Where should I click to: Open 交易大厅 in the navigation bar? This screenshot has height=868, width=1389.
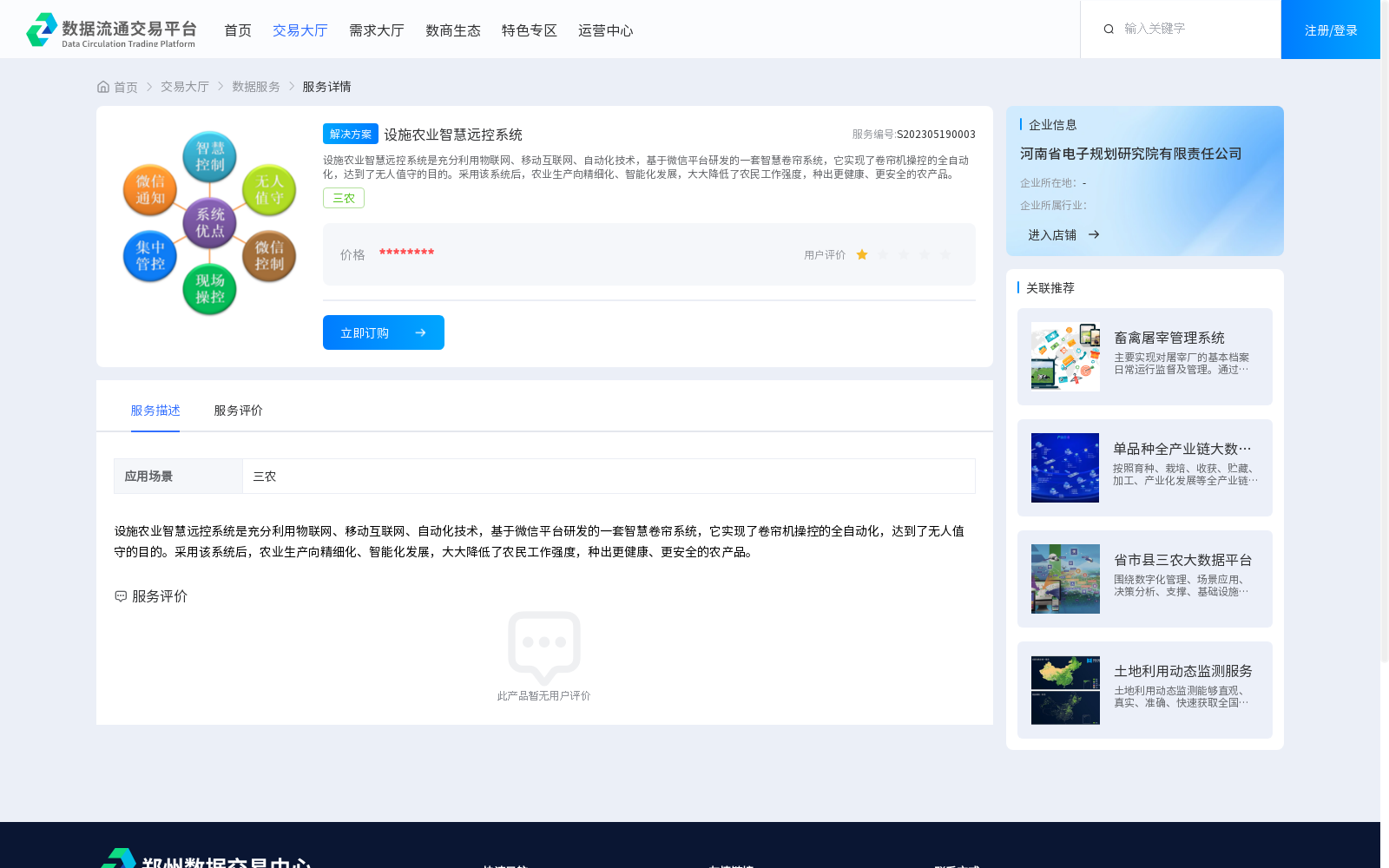tap(300, 30)
